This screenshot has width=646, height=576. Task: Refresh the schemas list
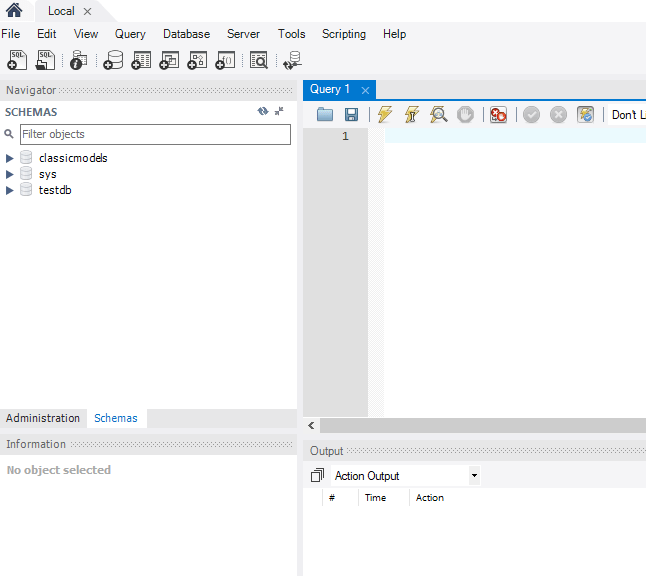[263, 111]
